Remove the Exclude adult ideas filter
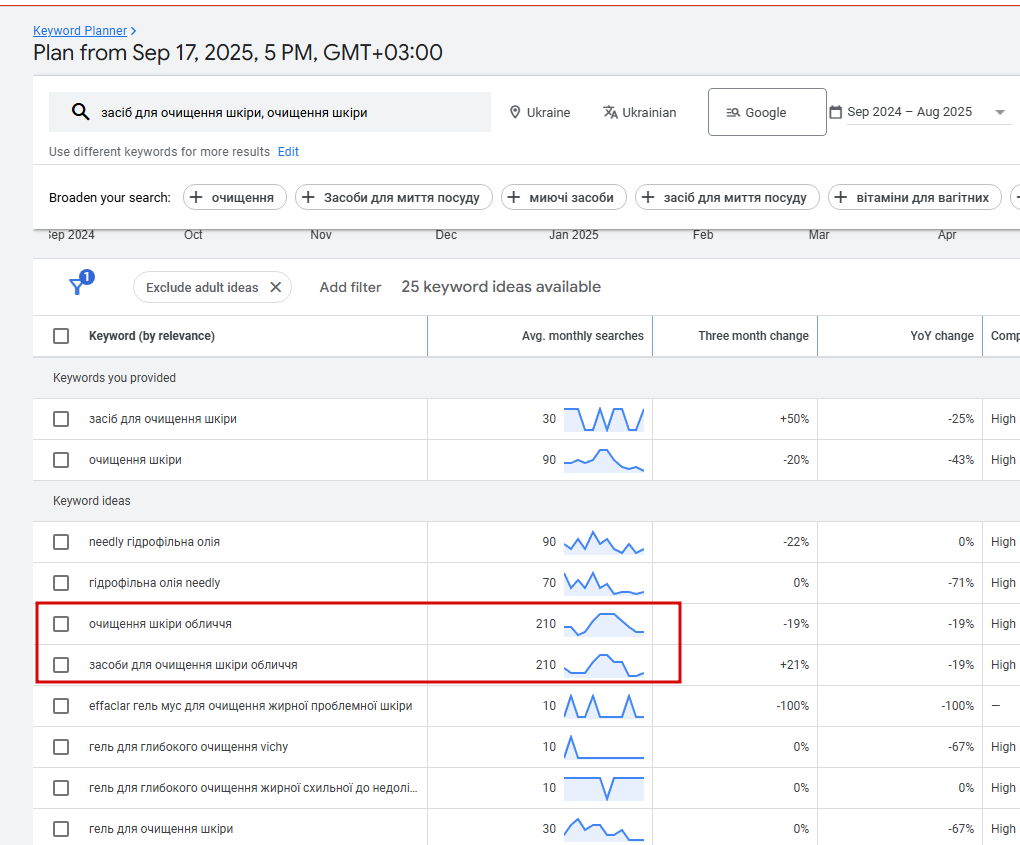1020x845 pixels. tap(276, 287)
